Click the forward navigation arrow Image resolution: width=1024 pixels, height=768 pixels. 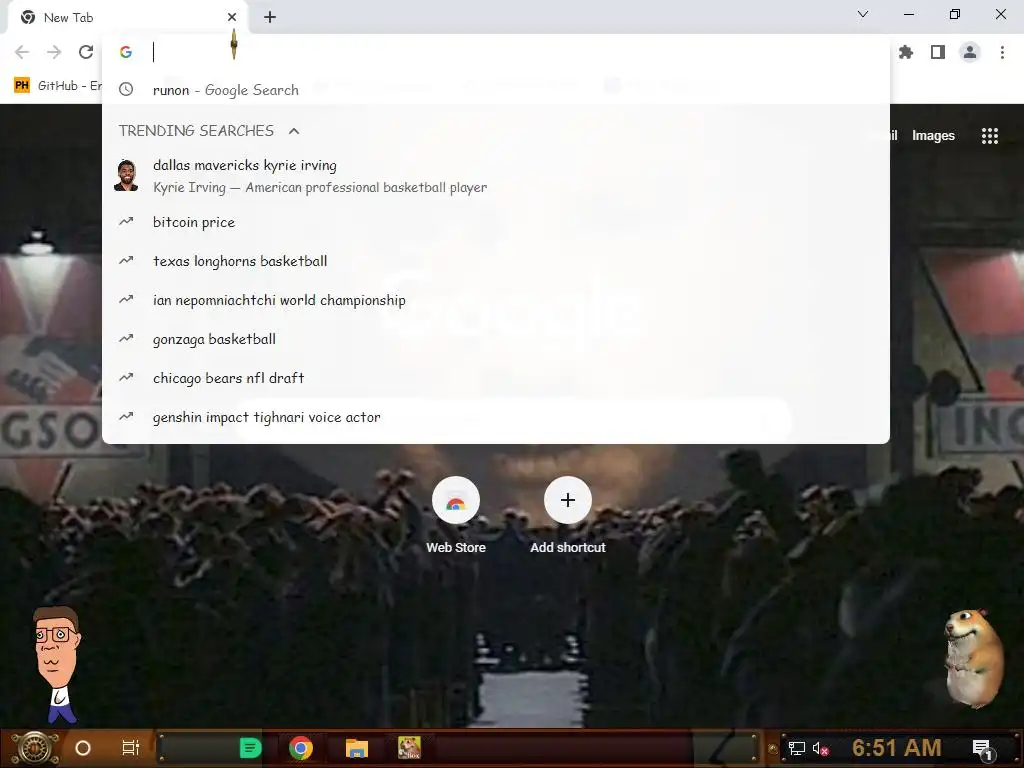click(54, 52)
